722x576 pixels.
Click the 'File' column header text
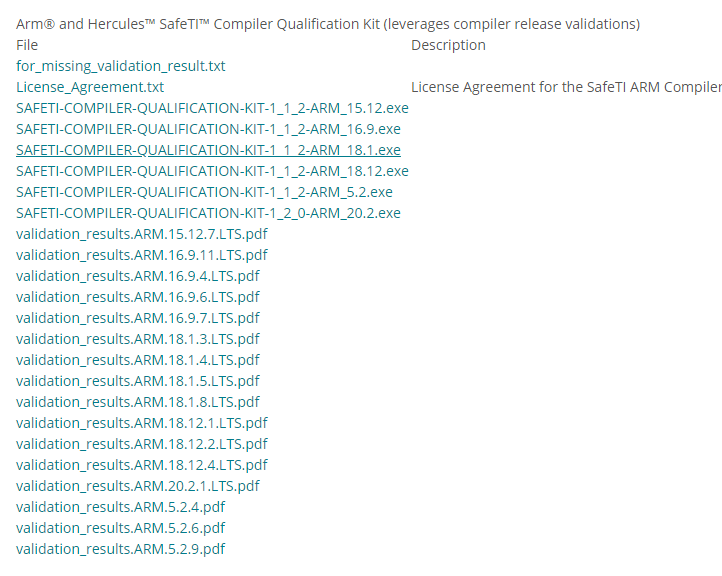point(27,45)
